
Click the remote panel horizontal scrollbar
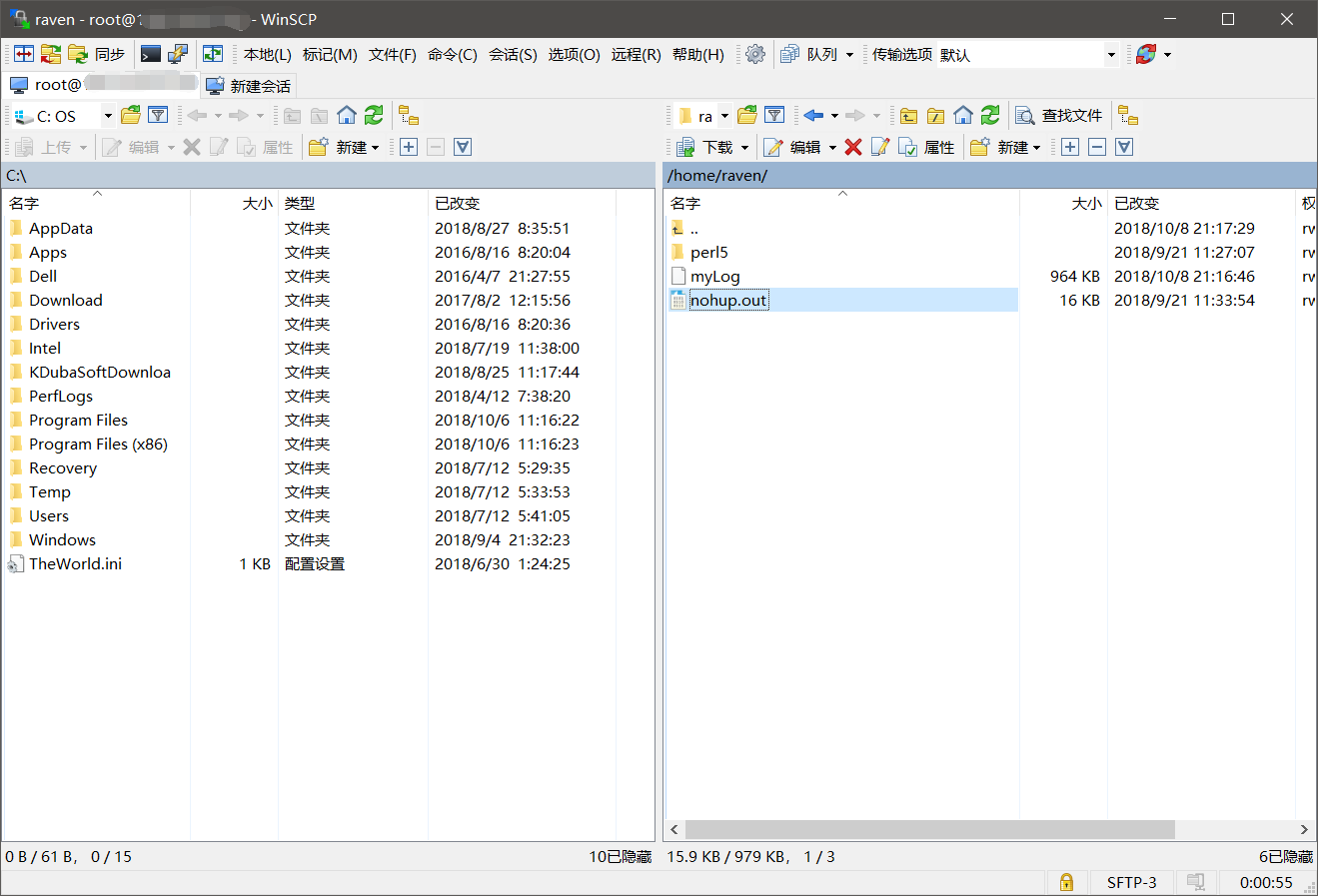click(929, 830)
